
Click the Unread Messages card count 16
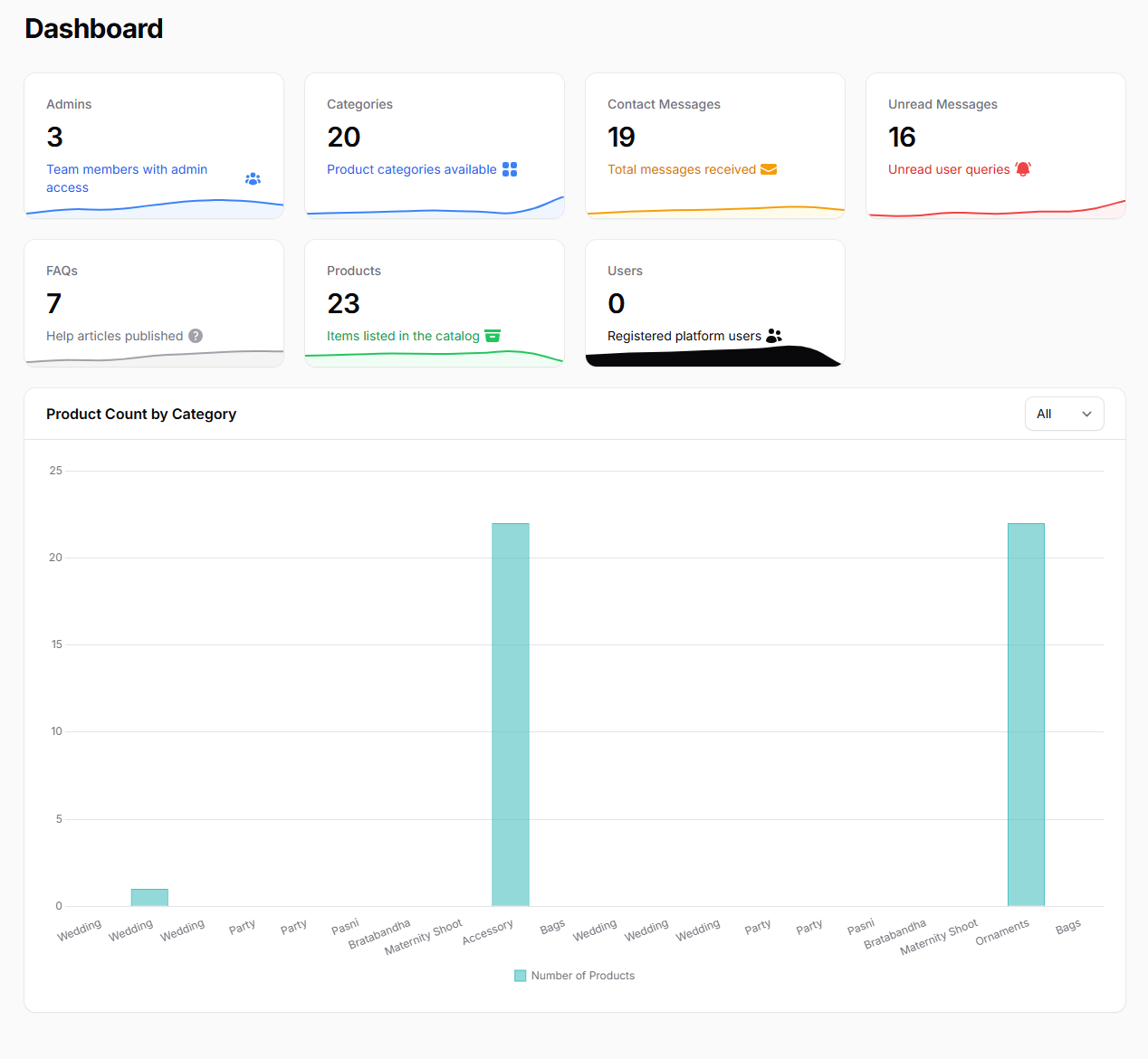pos(902,137)
